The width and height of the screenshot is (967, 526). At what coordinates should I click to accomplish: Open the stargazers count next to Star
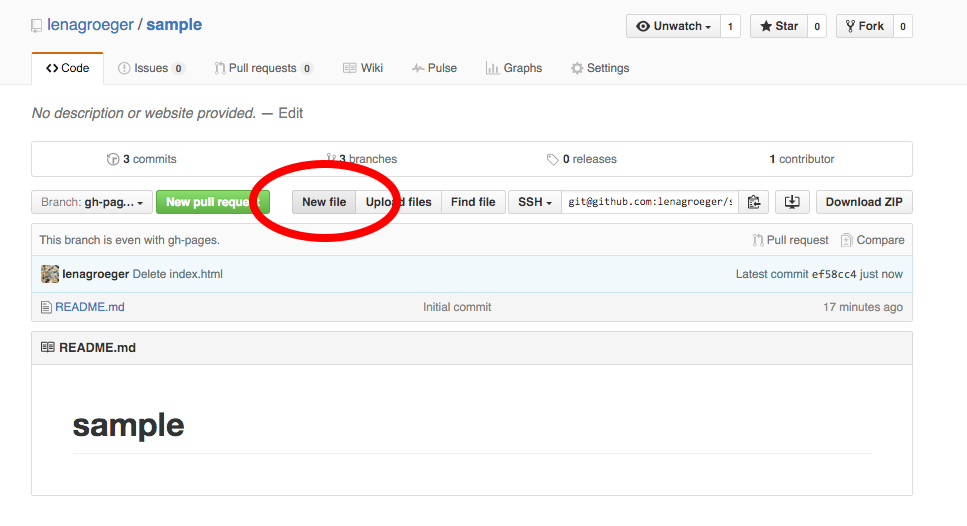tap(817, 26)
